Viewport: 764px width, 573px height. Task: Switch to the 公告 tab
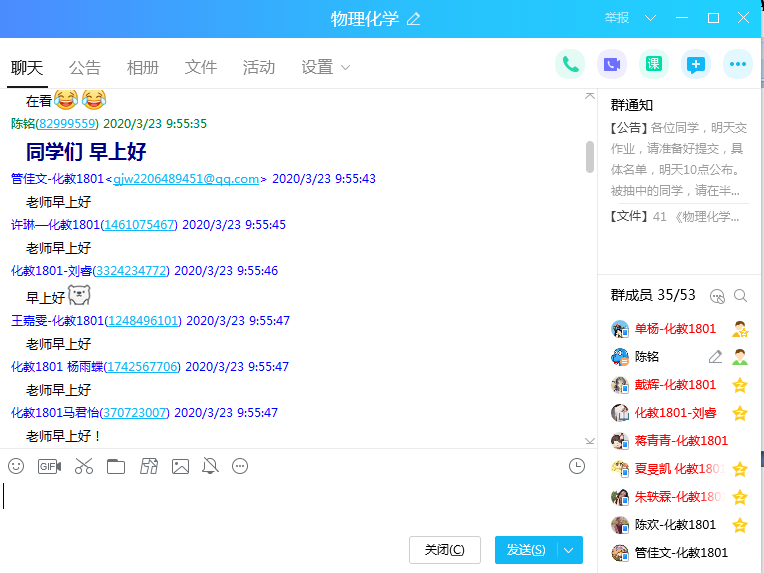coord(85,67)
